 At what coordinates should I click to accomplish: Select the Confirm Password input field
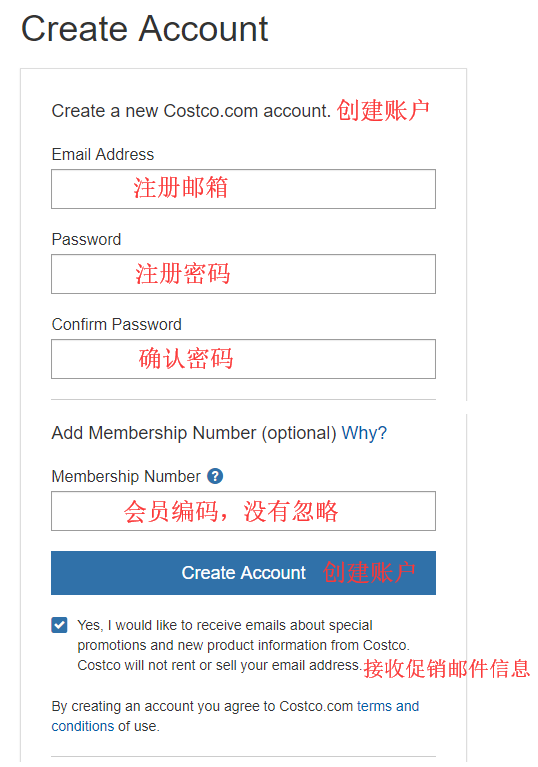point(243,359)
